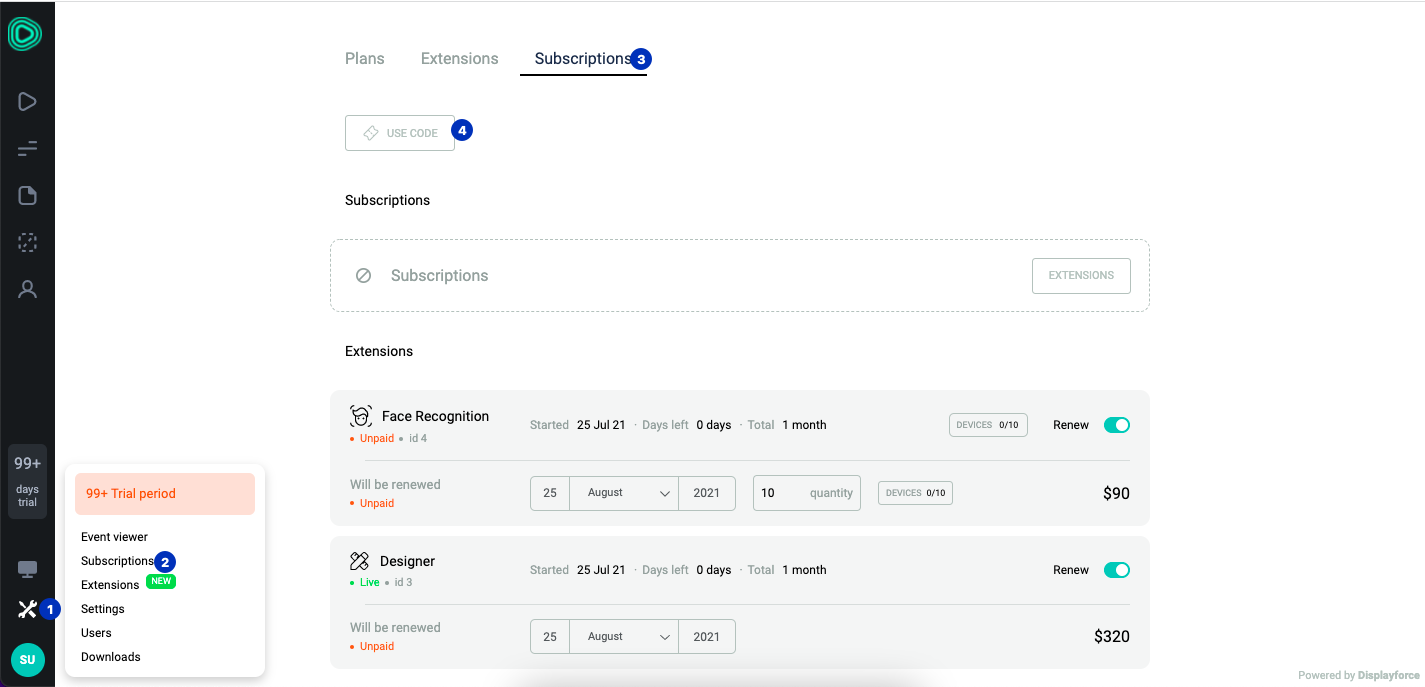Click year field 2021 for Face Recognition
Screen dimensions: 1425x687
pyautogui.click(x=707, y=493)
